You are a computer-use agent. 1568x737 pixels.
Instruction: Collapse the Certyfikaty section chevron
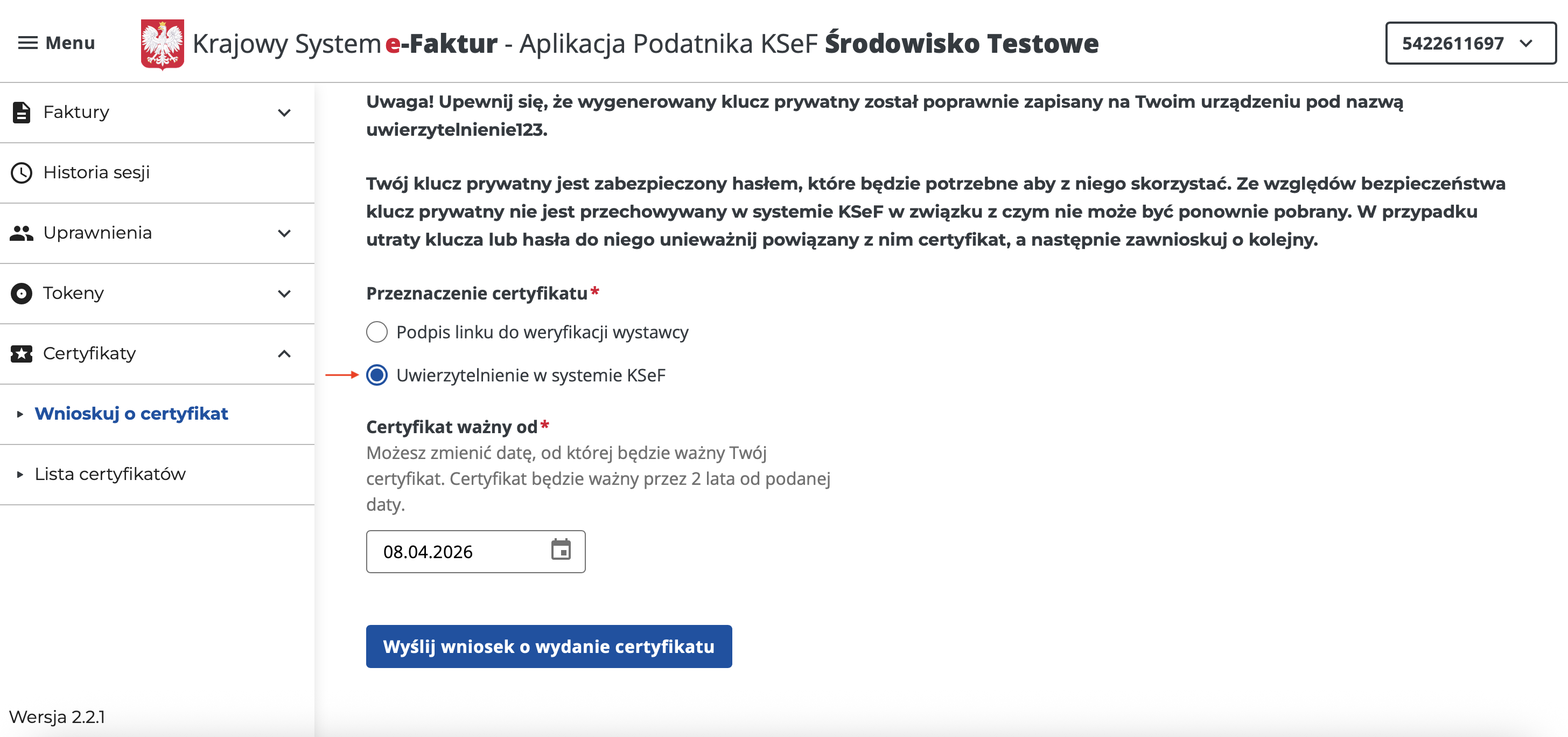point(284,354)
